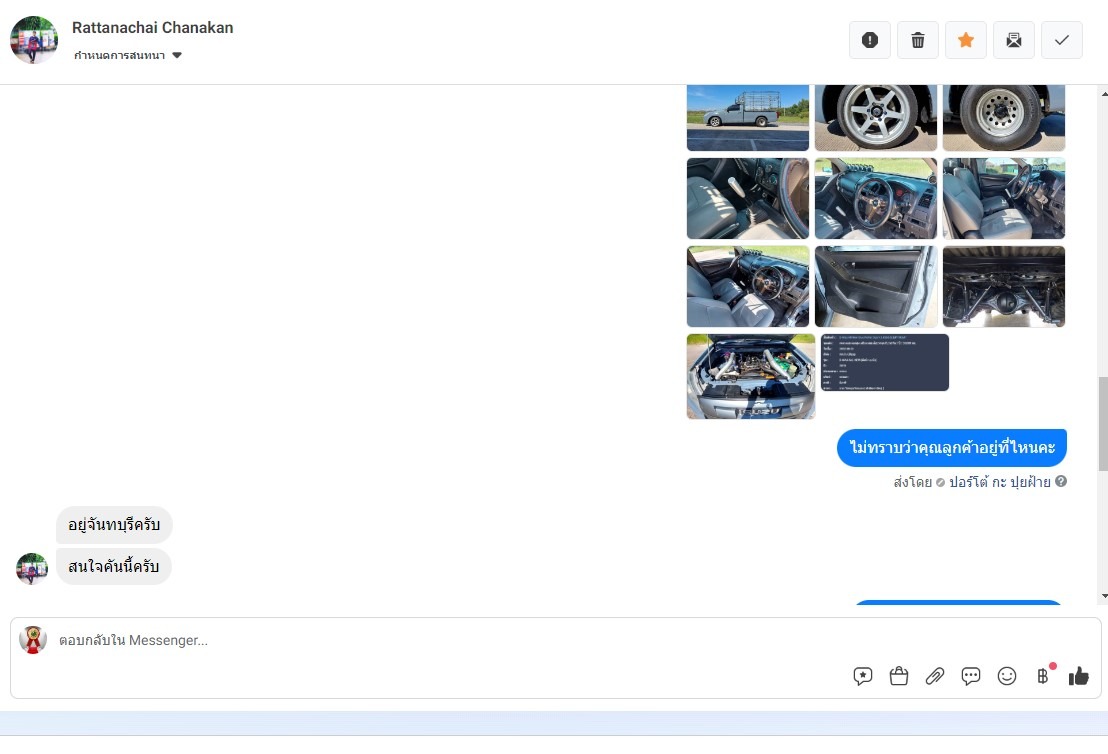The image size is (1108, 754).
Task: Open the dark vehicle details screenshot
Action: tap(885, 363)
